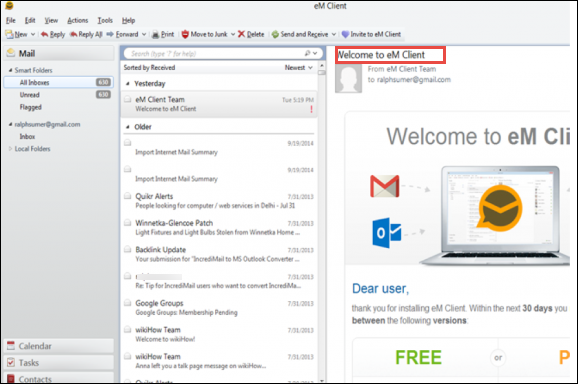Image resolution: width=578 pixels, height=384 pixels.
Task: Collapse the Older message group
Action: click(128, 127)
